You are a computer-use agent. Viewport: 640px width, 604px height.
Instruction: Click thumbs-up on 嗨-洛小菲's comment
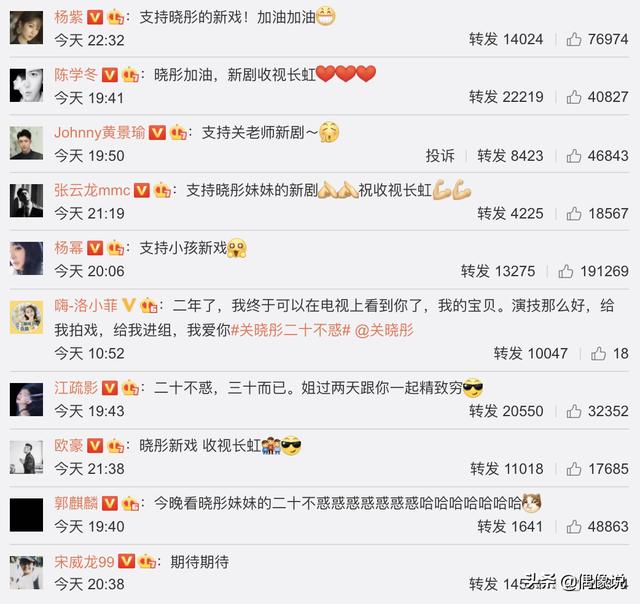click(598, 353)
